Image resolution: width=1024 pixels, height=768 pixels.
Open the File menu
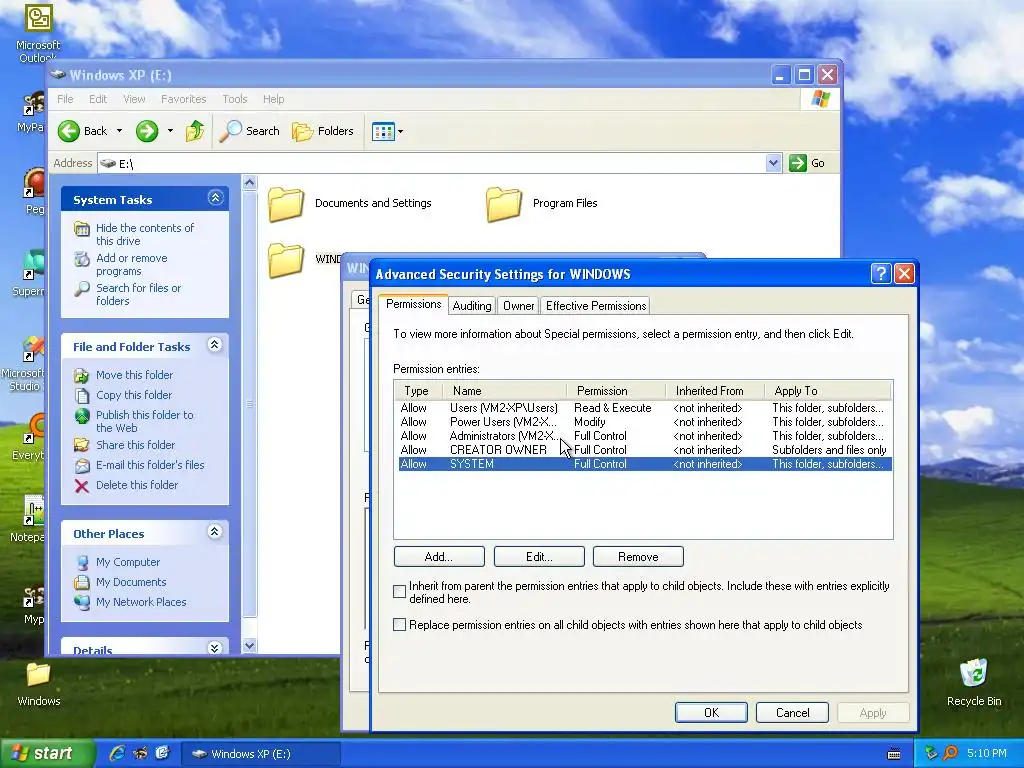point(65,99)
